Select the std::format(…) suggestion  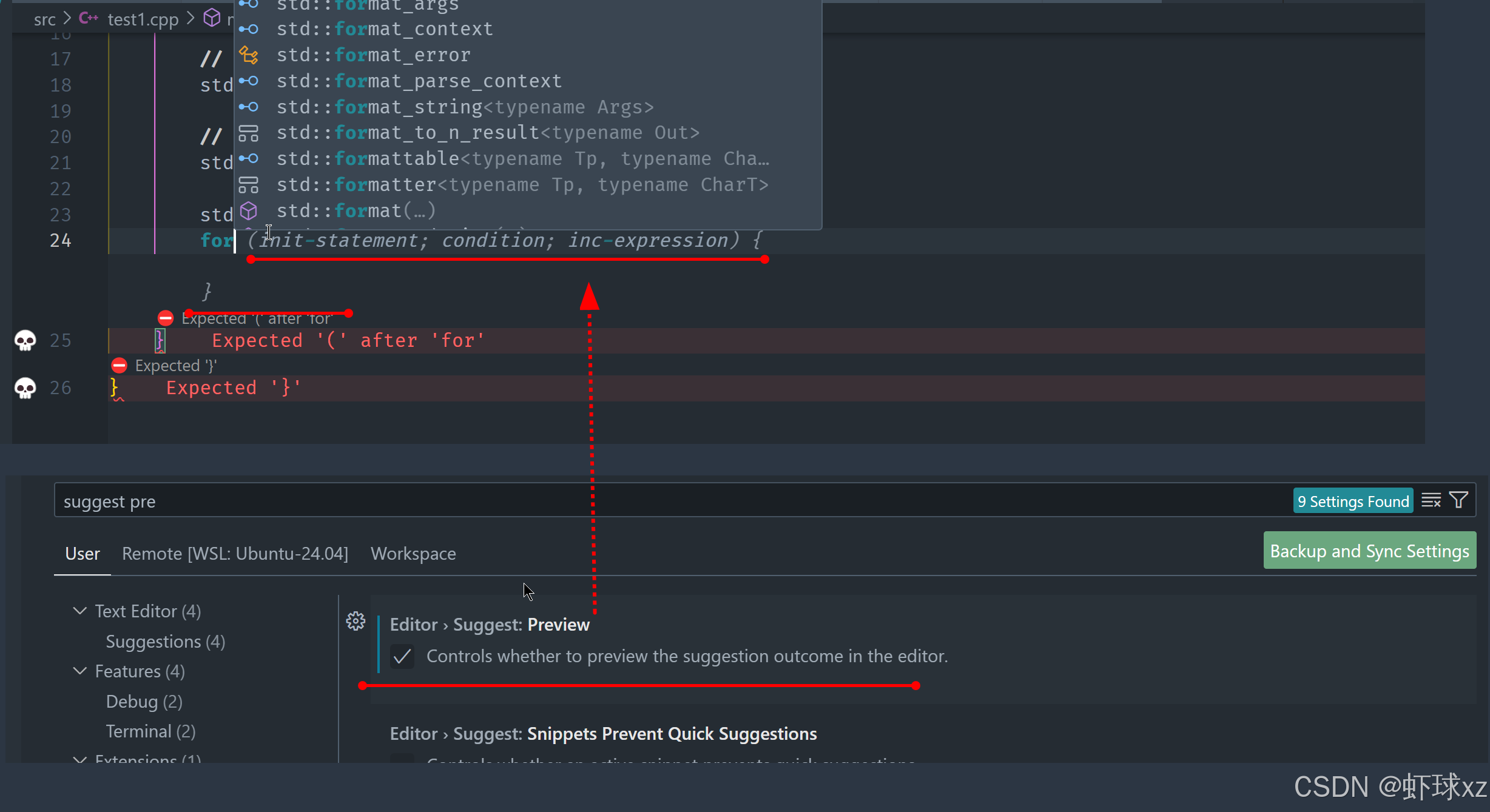click(x=356, y=210)
